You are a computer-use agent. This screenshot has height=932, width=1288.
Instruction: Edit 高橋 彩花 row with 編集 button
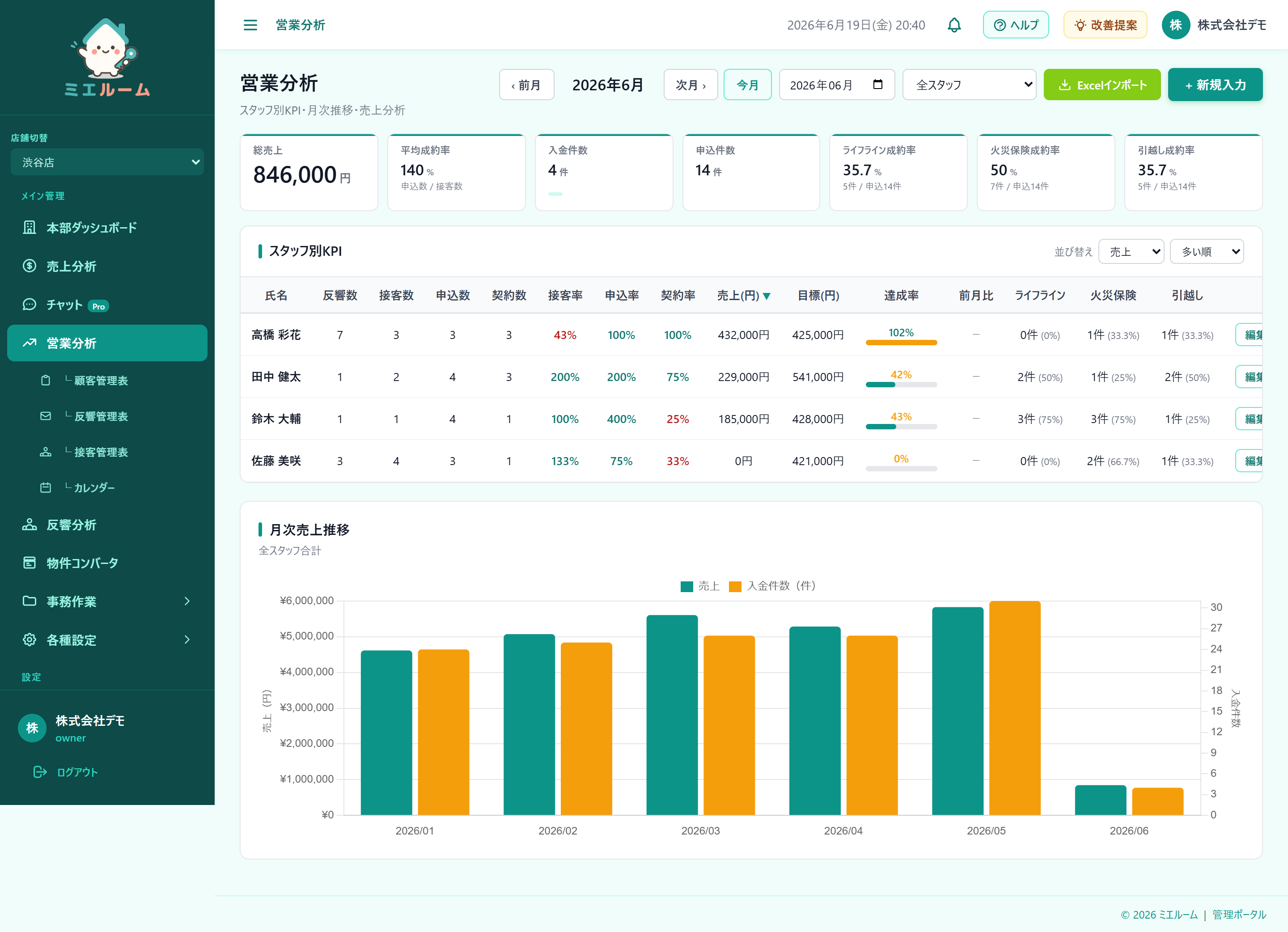(1250, 335)
